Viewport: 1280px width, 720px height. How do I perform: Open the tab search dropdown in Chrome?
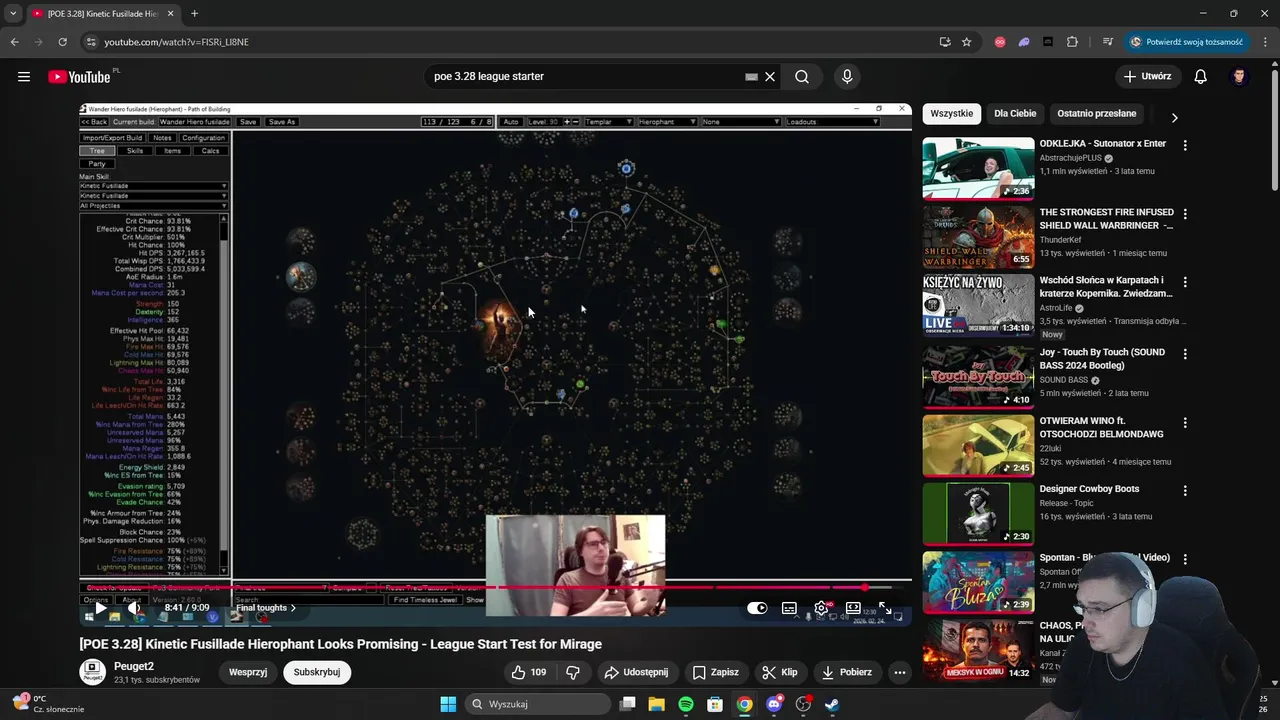[13, 13]
